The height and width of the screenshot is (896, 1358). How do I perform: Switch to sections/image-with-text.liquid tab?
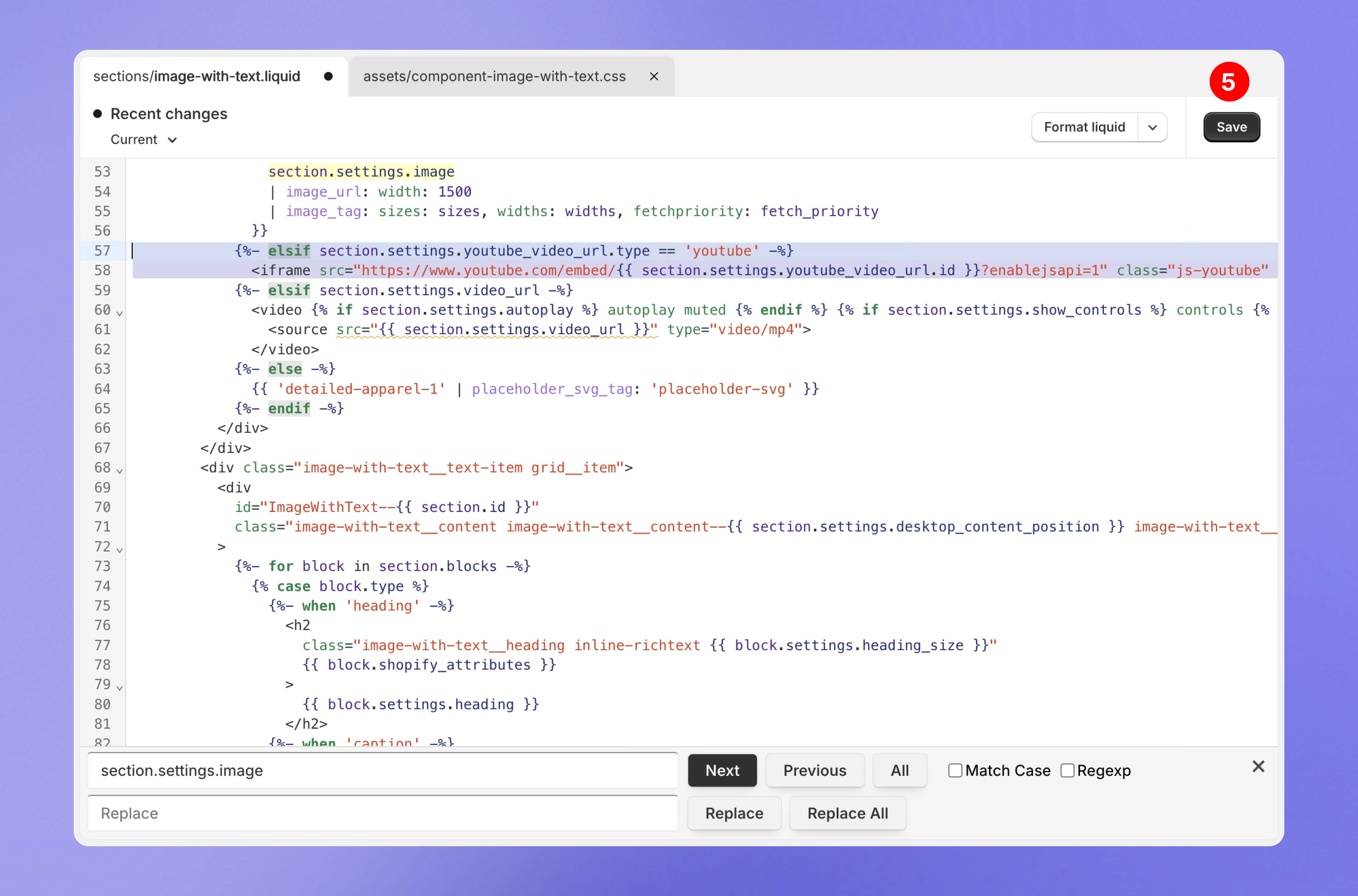pyautogui.click(x=196, y=76)
